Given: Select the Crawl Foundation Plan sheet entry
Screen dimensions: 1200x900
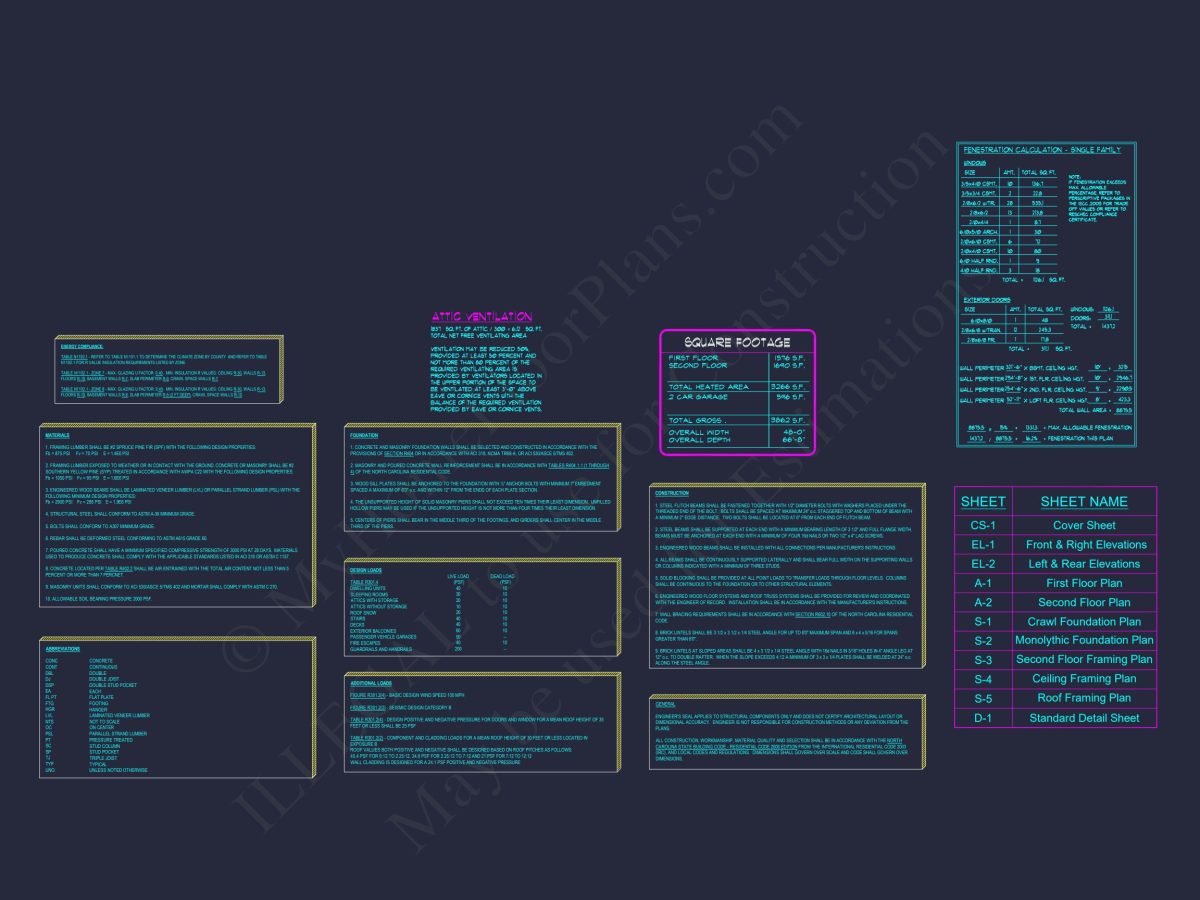Looking at the screenshot, I should click(x=1084, y=621).
